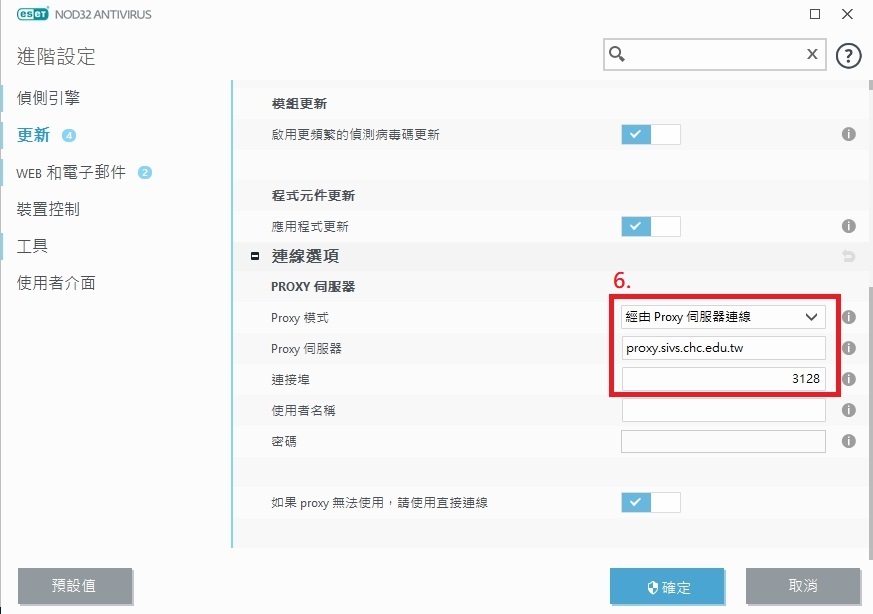
Task: Open info icon for 連接埠
Action: 848,379
